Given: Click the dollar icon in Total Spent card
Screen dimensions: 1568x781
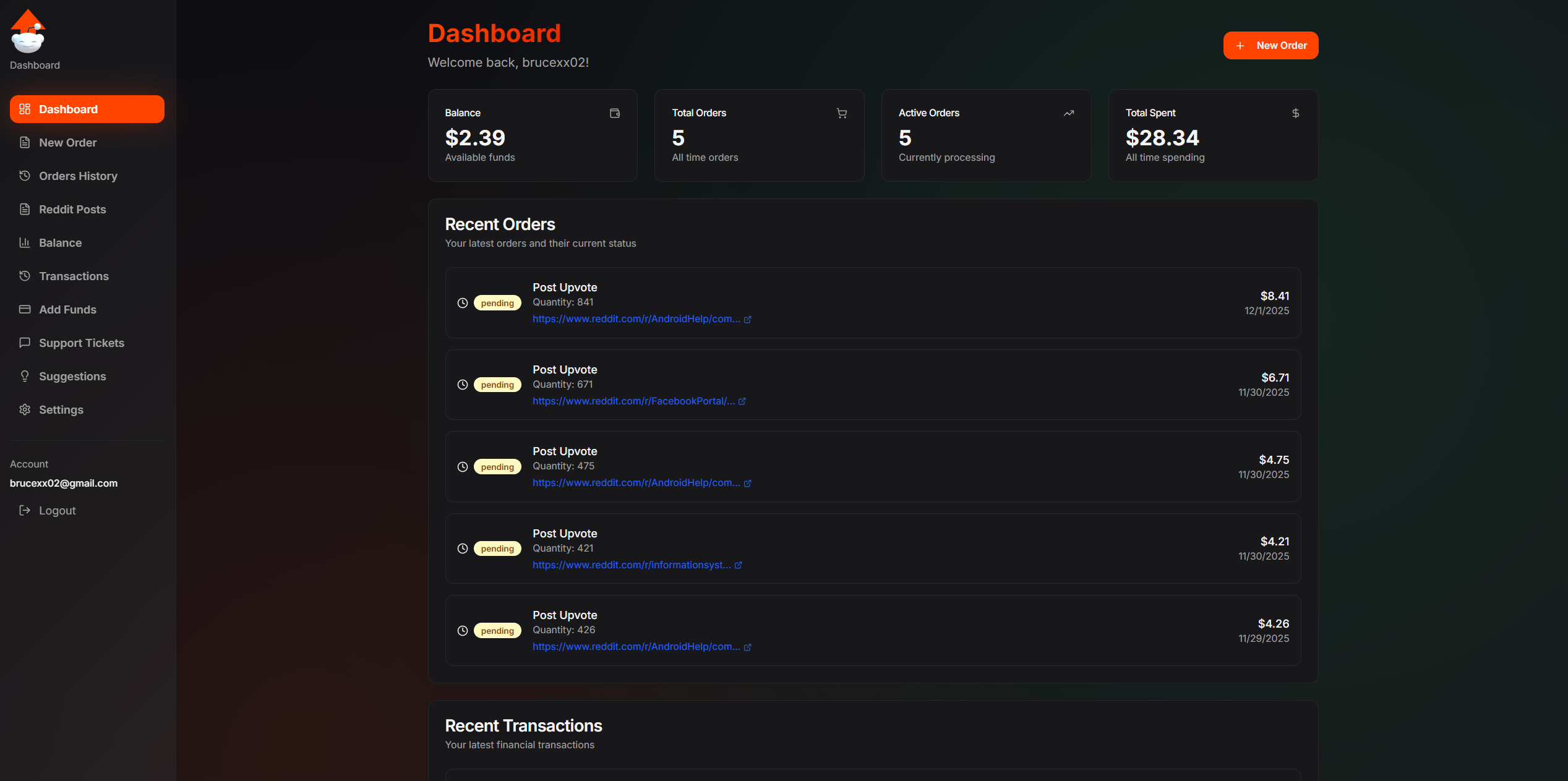Looking at the screenshot, I should click(1295, 113).
